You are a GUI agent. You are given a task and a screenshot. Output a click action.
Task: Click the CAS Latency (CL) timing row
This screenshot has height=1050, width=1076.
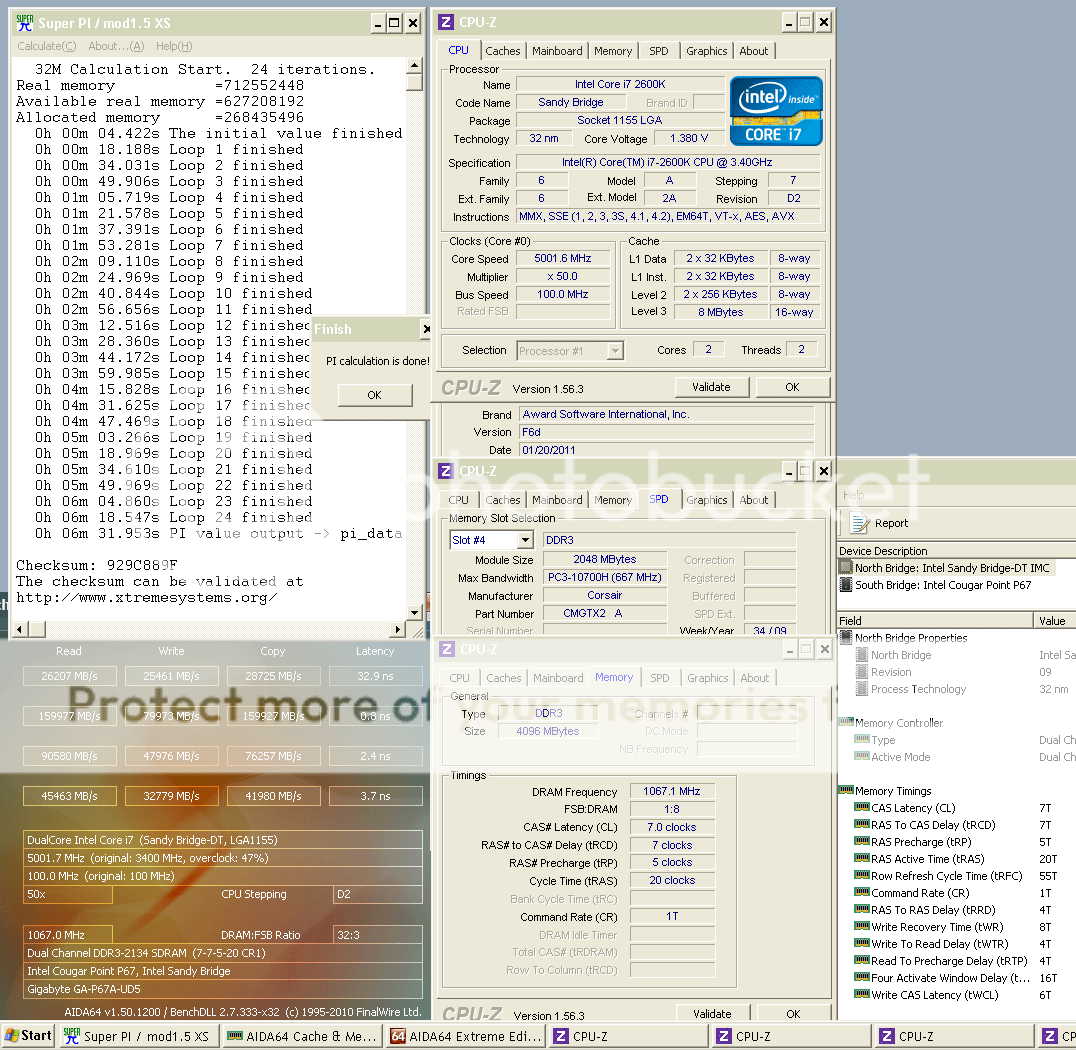912,808
